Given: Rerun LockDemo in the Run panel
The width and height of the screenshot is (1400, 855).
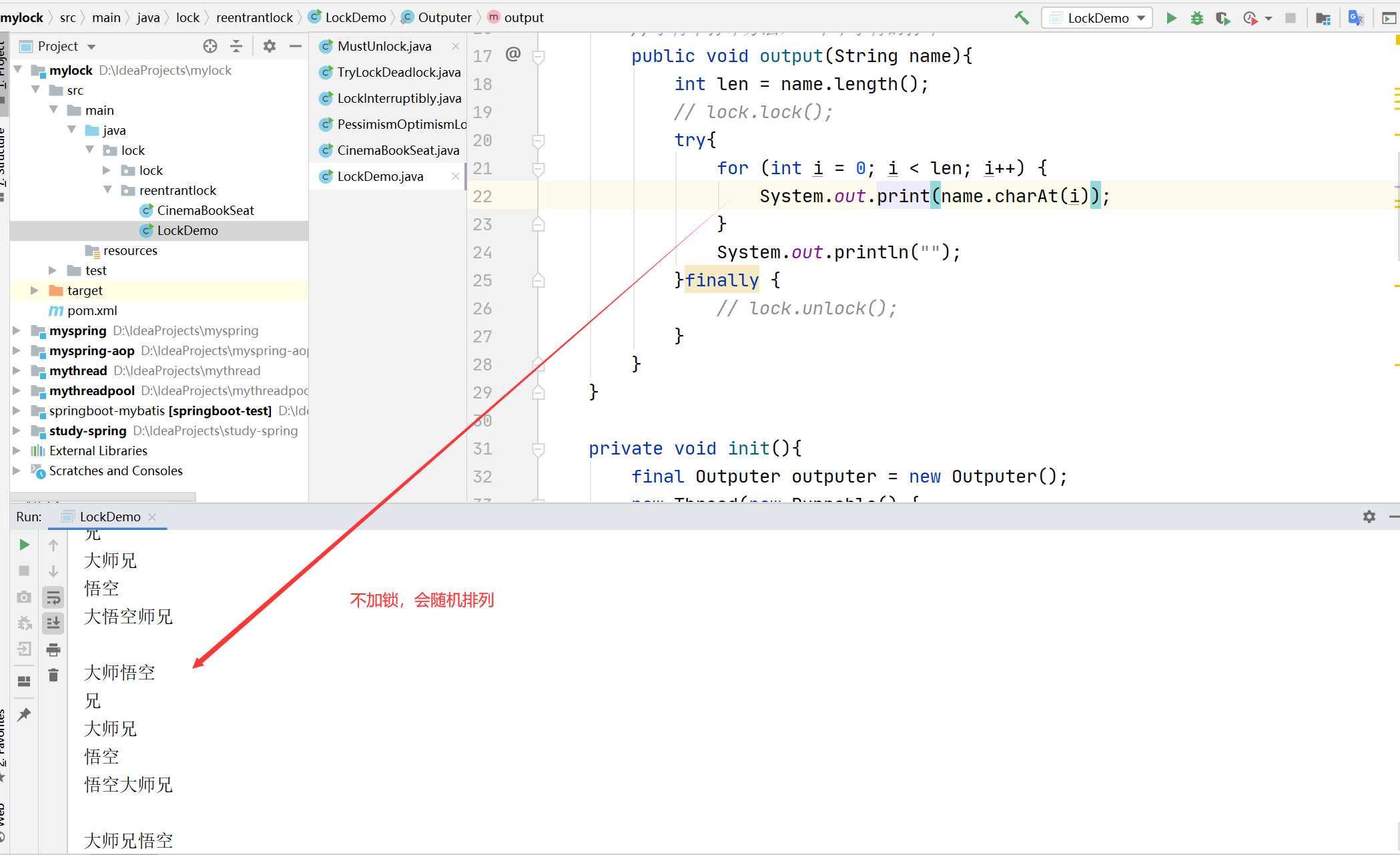Looking at the screenshot, I should 24,545.
